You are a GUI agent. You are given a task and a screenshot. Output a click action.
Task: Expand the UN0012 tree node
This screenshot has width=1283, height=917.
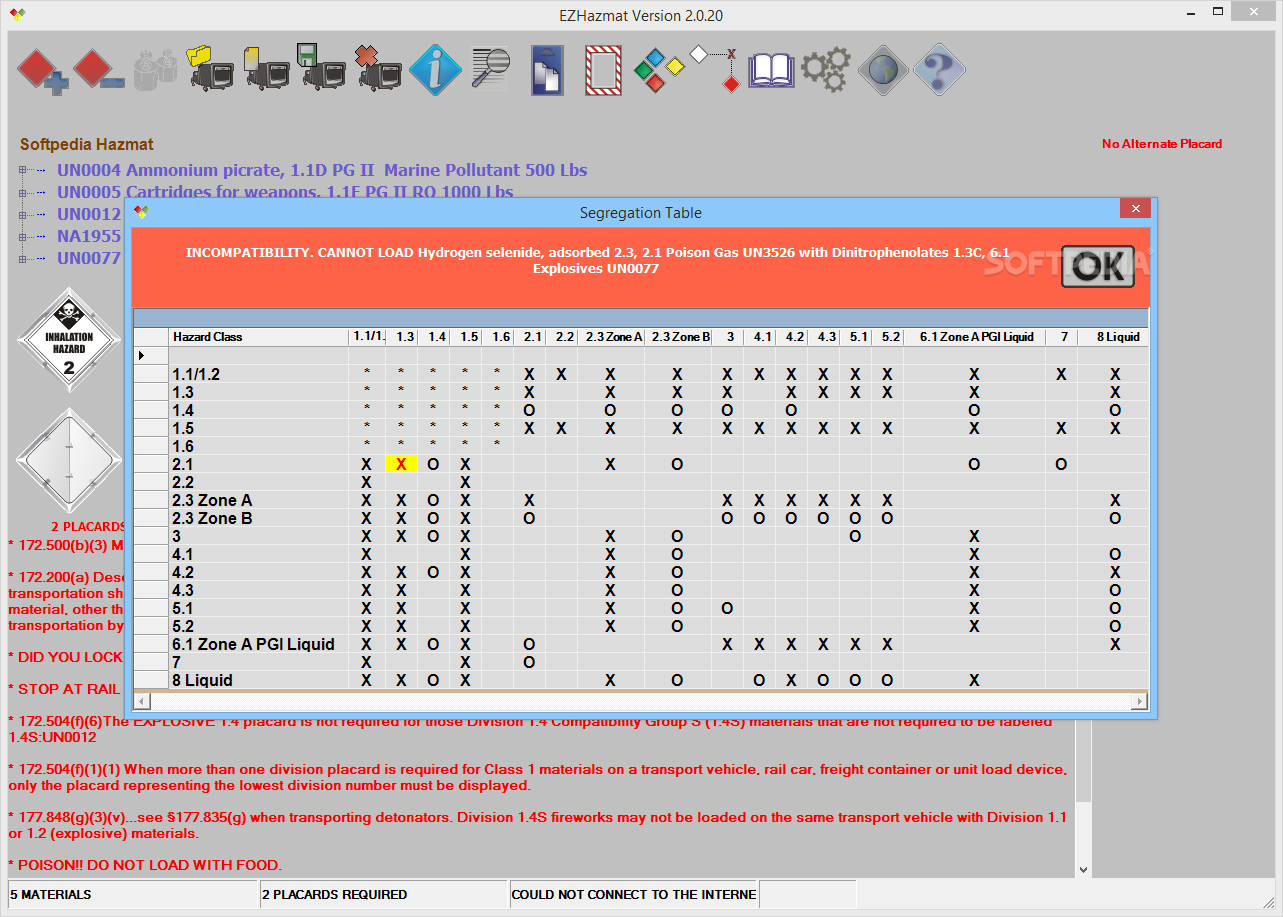click(23, 214)
